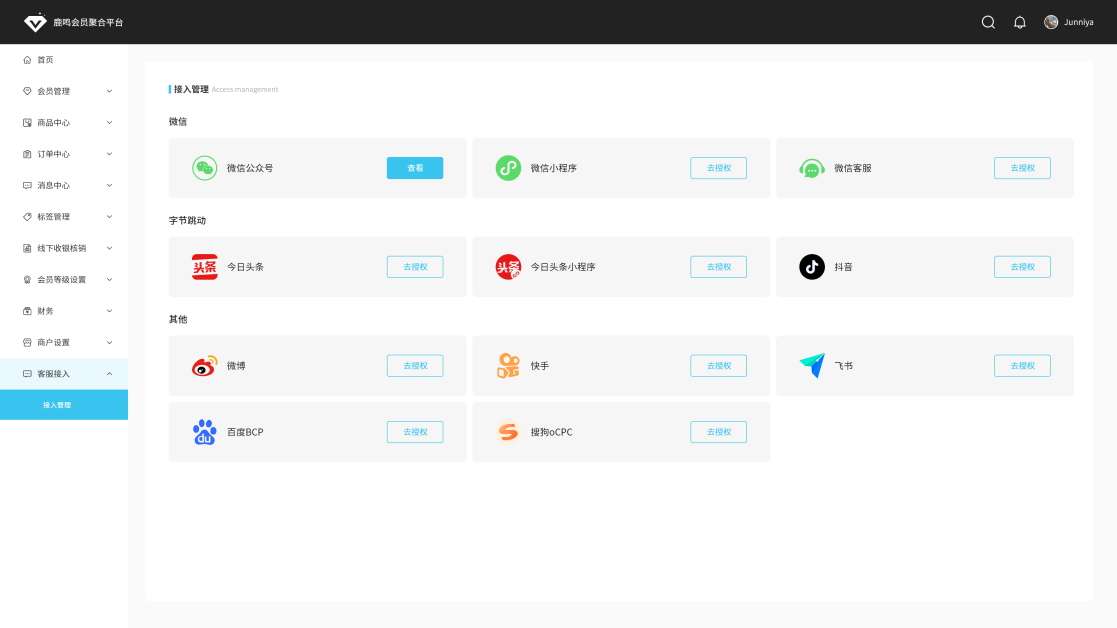1117x628 pixels.
Task: Click the 财务 sidebar icon
Action: tap(27, 310)
